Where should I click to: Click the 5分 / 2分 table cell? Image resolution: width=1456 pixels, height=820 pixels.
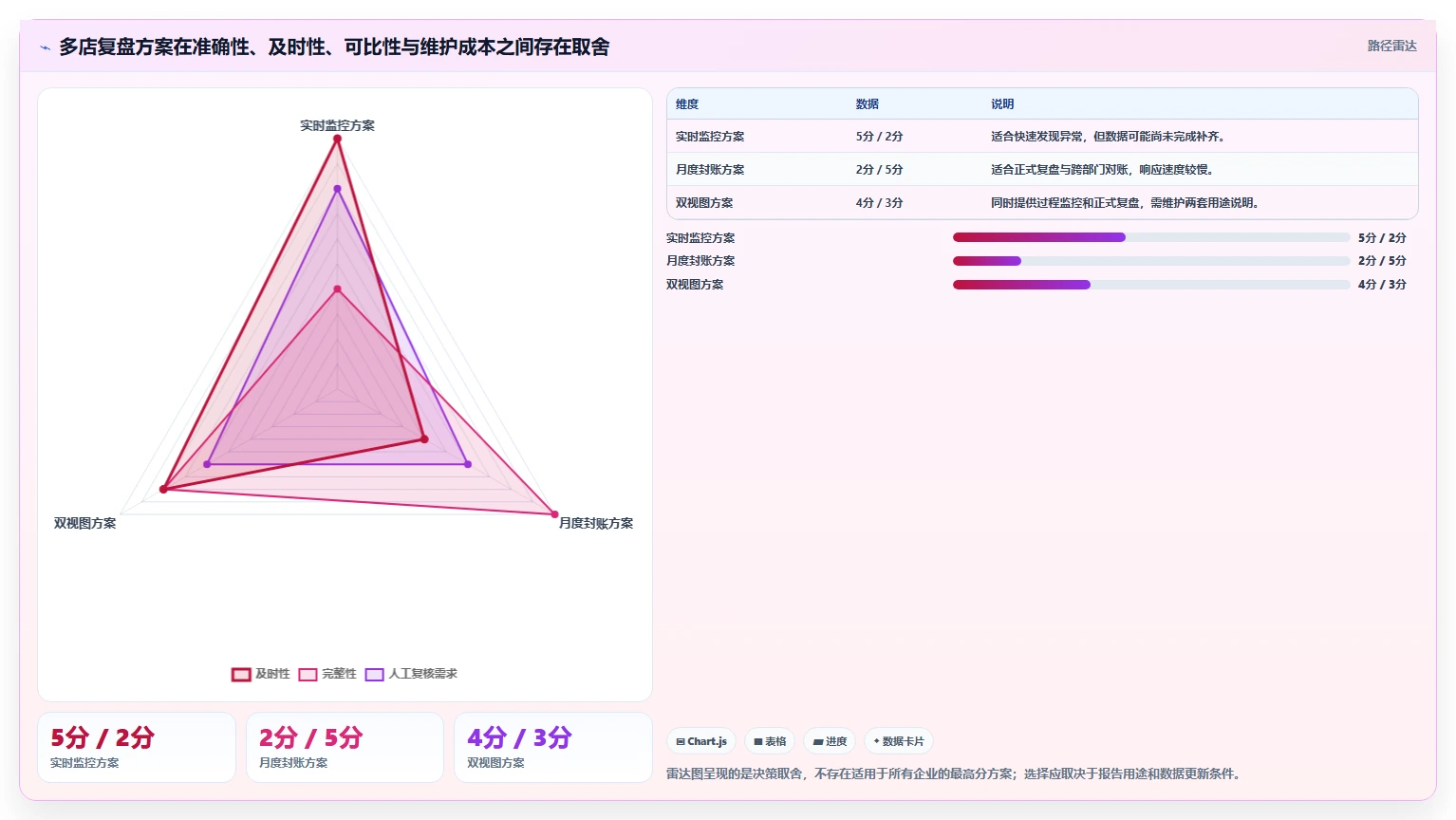click(879, 137)
